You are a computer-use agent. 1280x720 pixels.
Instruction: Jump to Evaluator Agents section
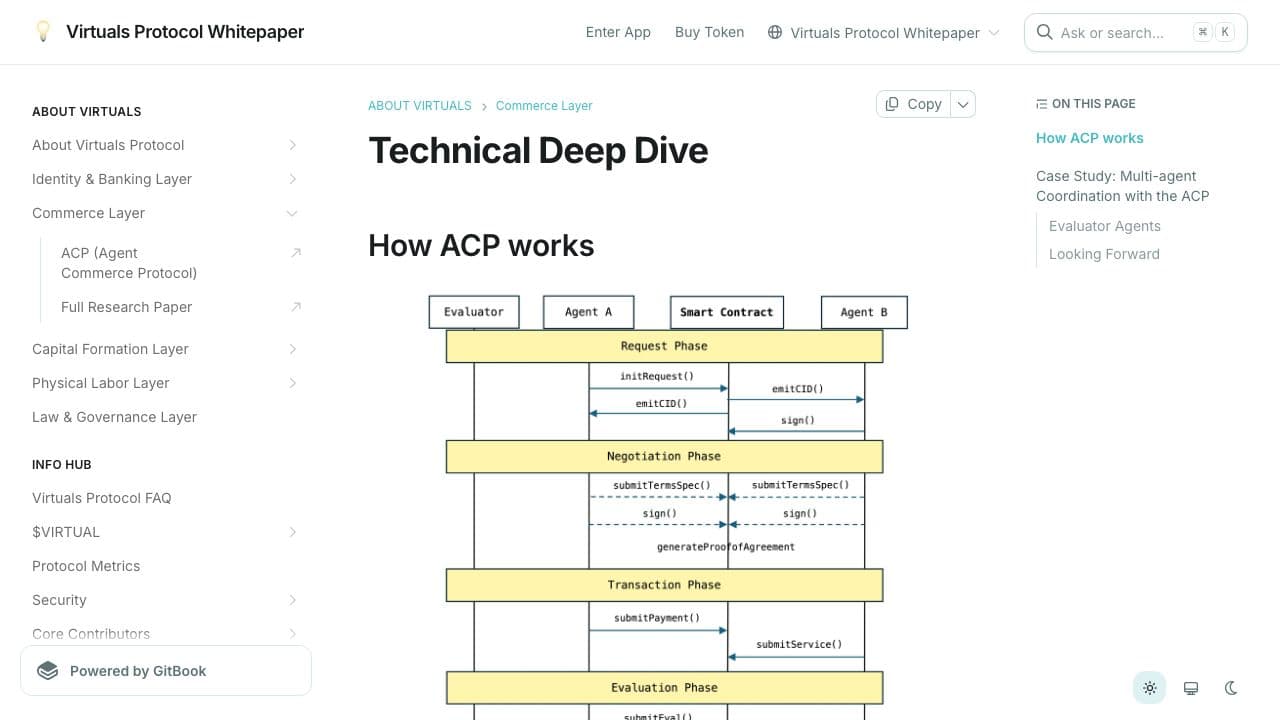click(1104, 226)
